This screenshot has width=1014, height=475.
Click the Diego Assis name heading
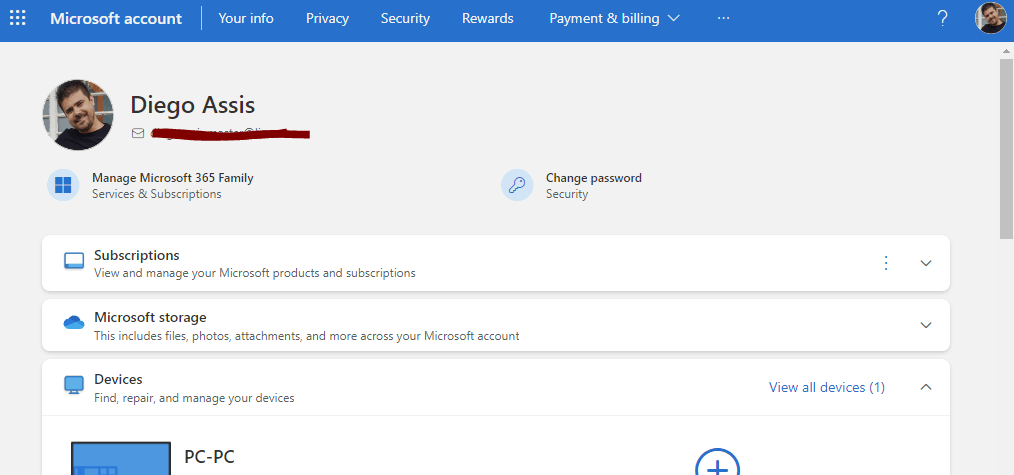point(193,105)
